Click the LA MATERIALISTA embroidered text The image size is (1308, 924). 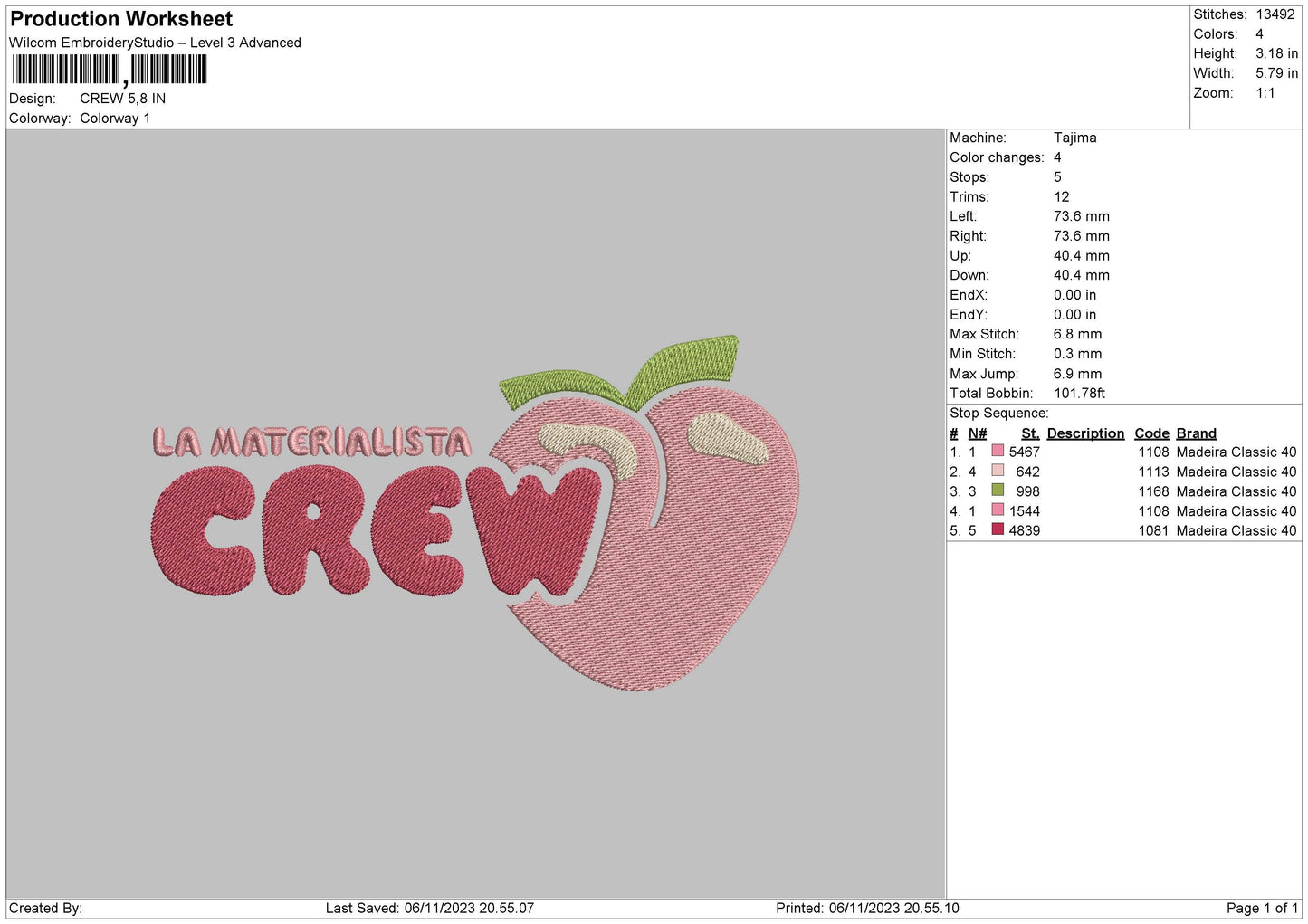[312, 442]
